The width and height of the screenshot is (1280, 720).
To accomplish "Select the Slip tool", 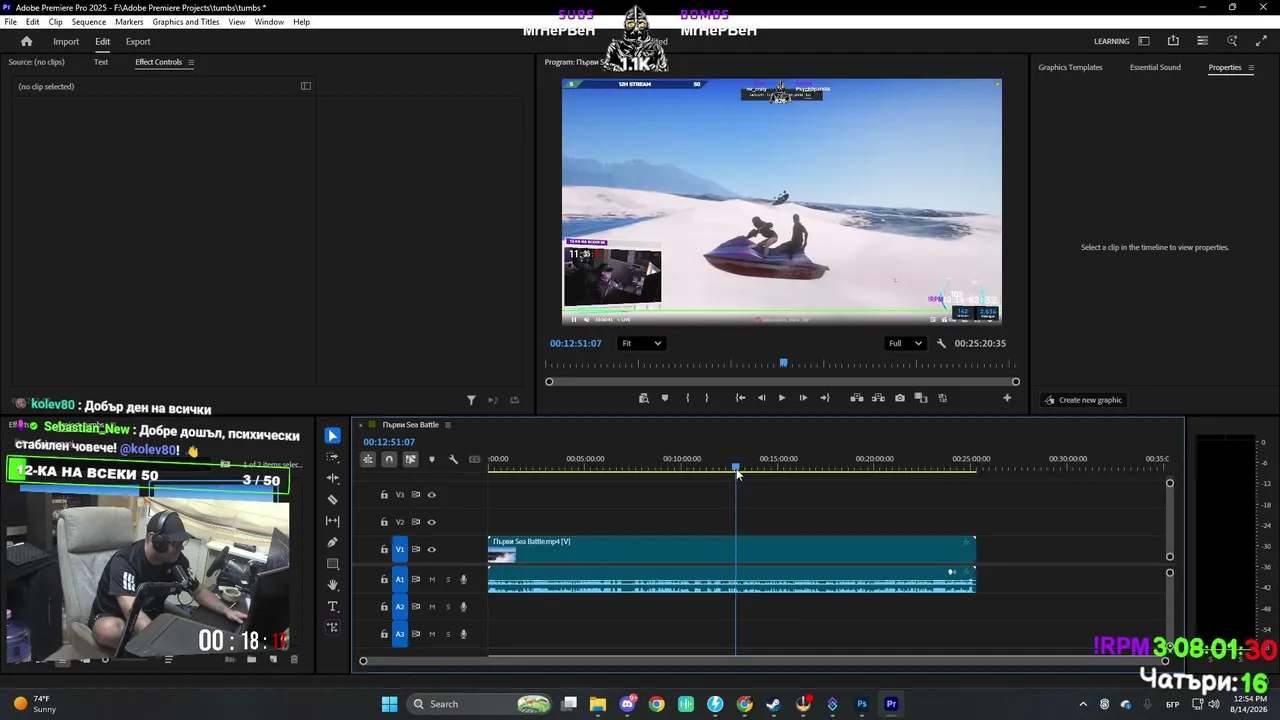I will tap(333, 521).
